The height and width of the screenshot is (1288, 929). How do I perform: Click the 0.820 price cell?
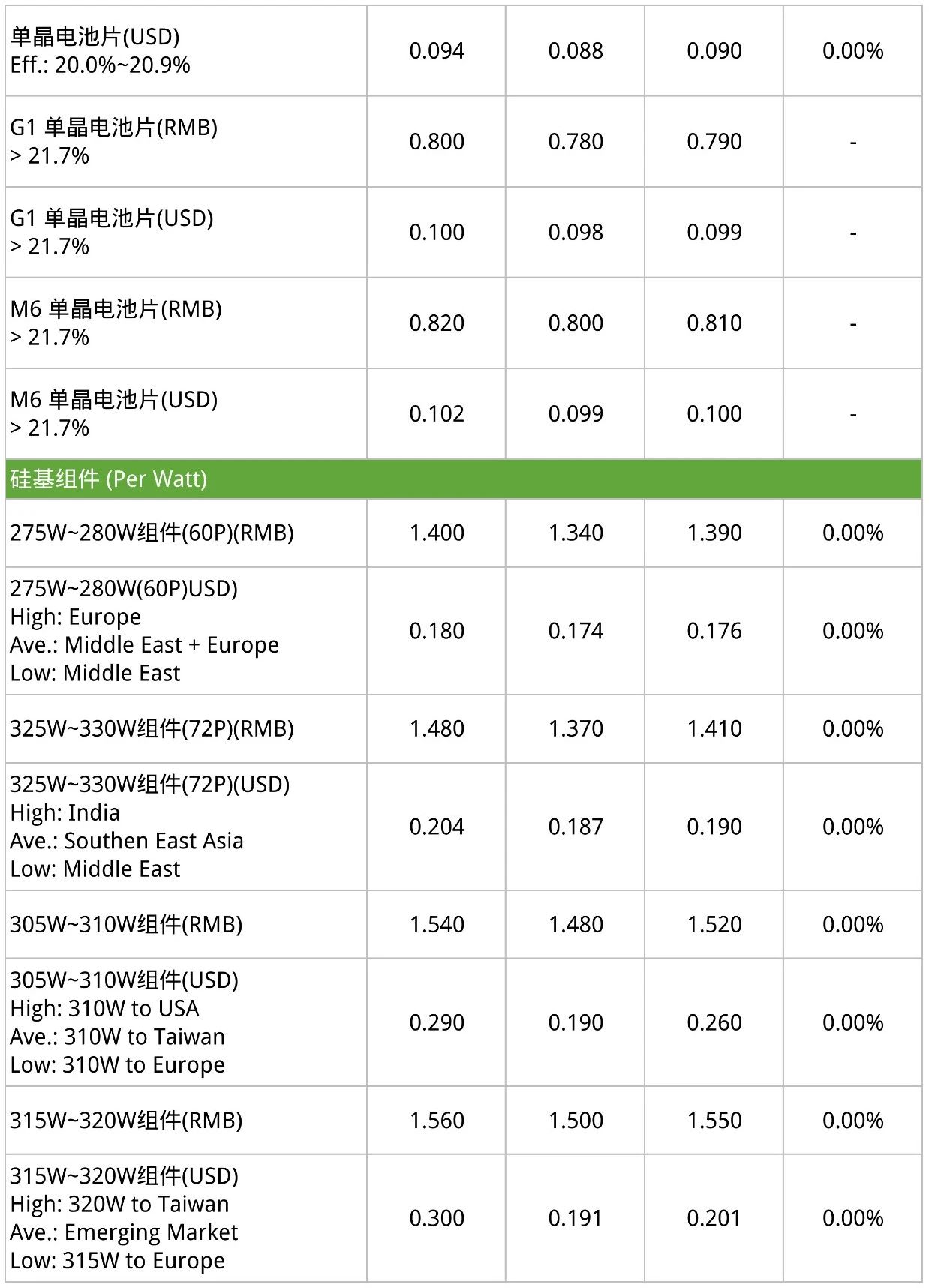point(437,323)
